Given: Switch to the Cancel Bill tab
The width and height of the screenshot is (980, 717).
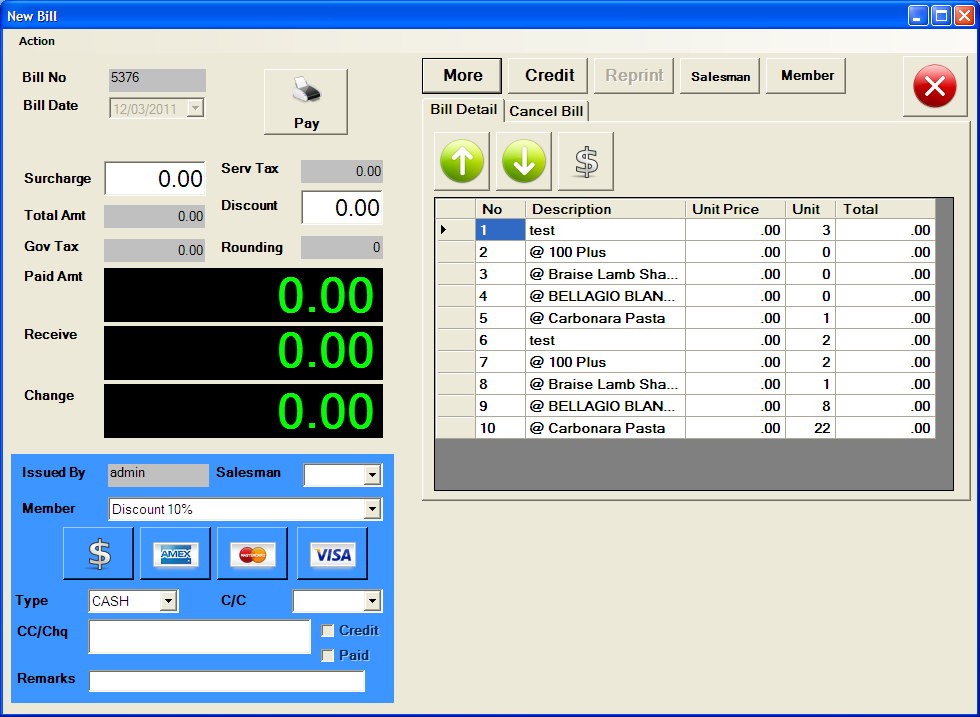Looking at the screenshot, I should click(x=546, y=111).
